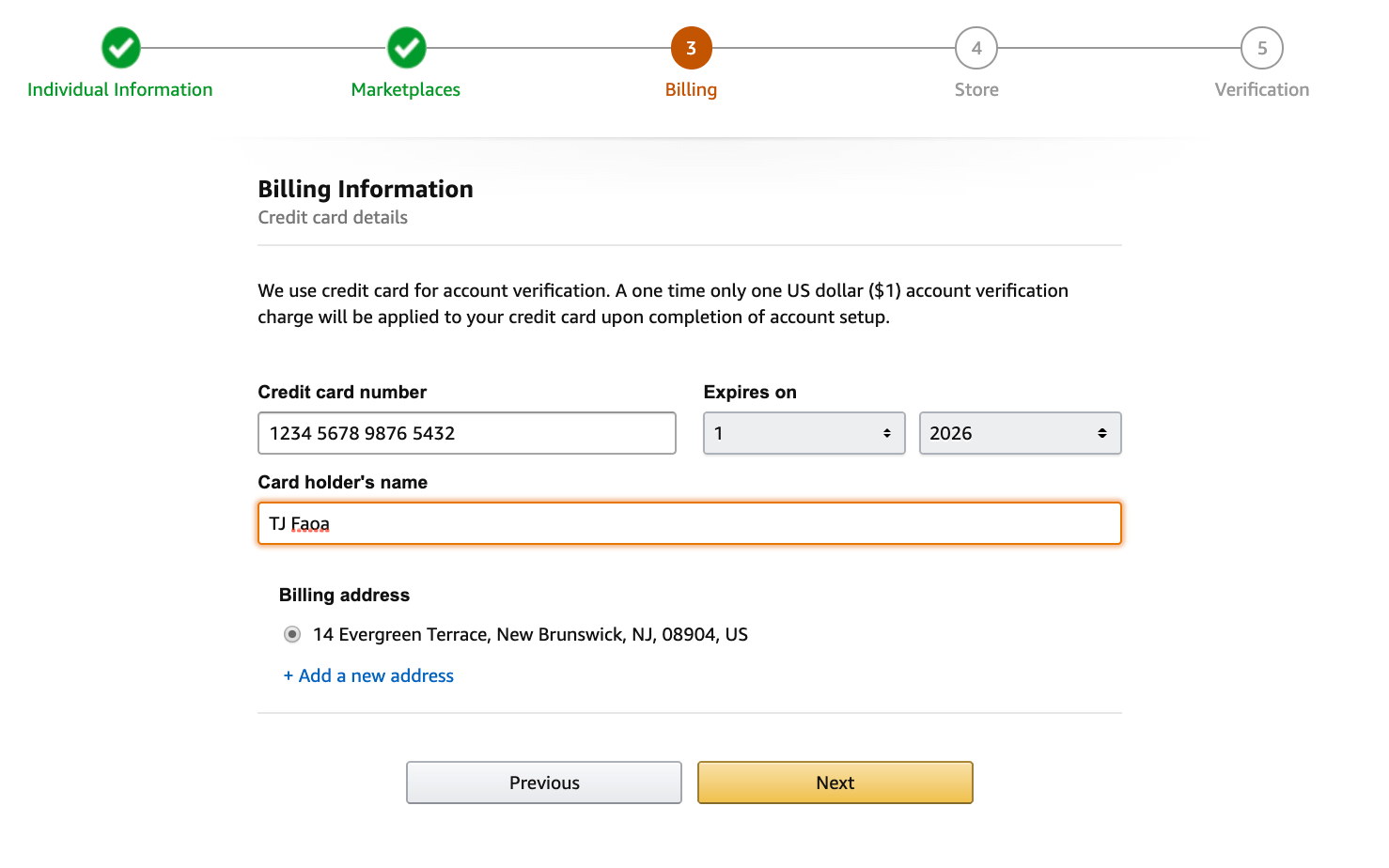Click into the card holder's name field

pos(689,523)
